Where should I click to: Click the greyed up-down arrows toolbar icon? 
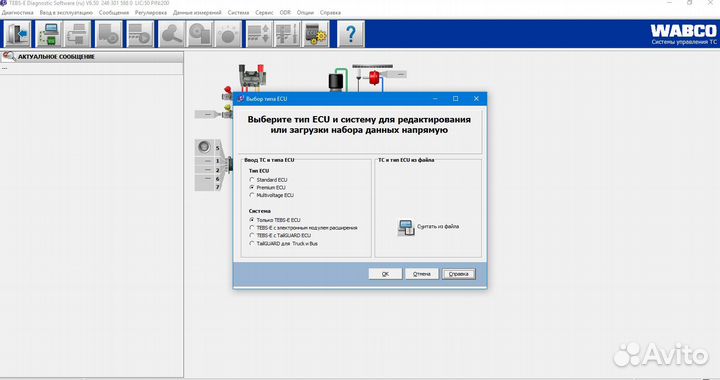pyautogui.click(x=259, y=34)
